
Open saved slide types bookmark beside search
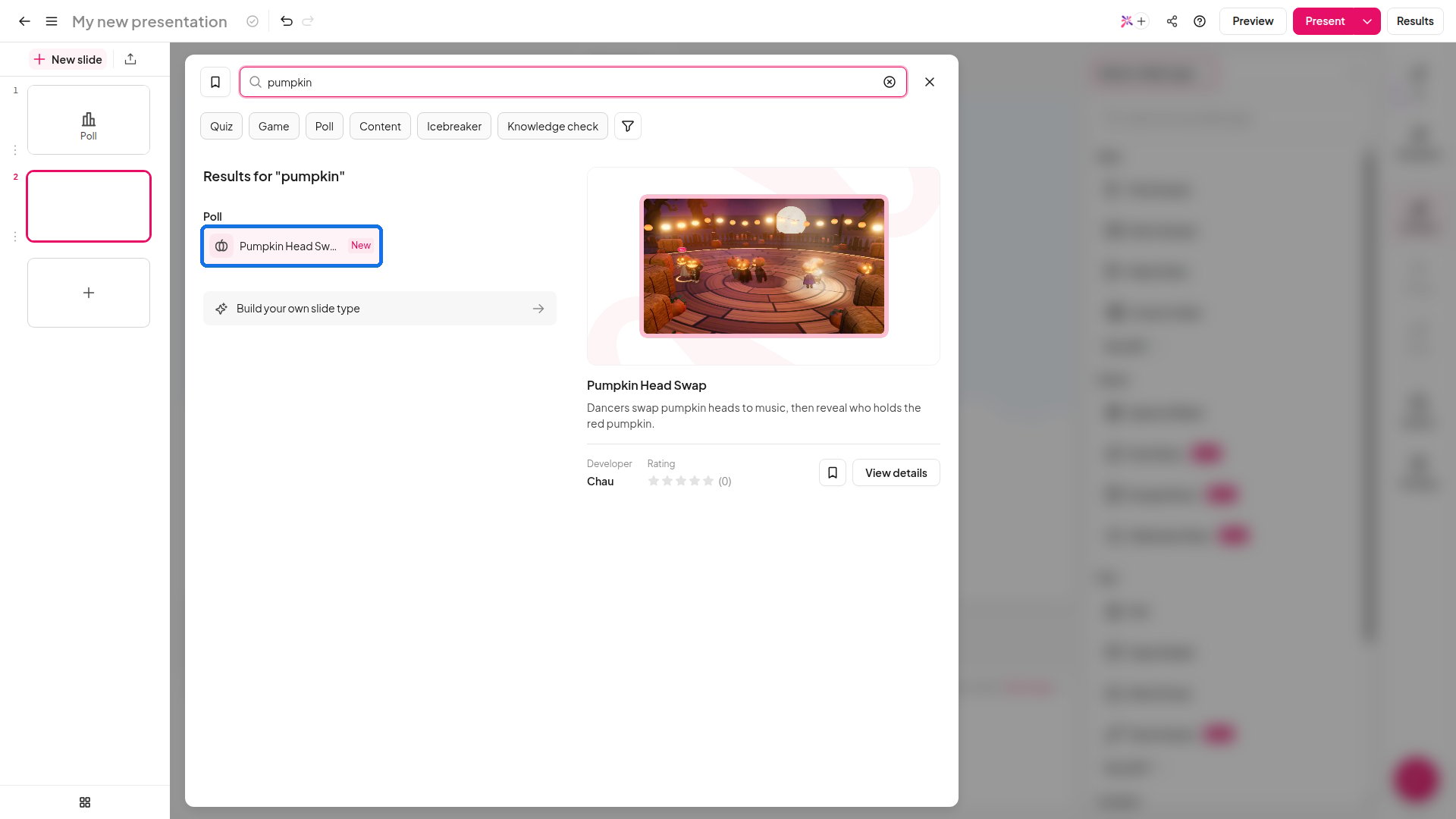tap(215, 82)
